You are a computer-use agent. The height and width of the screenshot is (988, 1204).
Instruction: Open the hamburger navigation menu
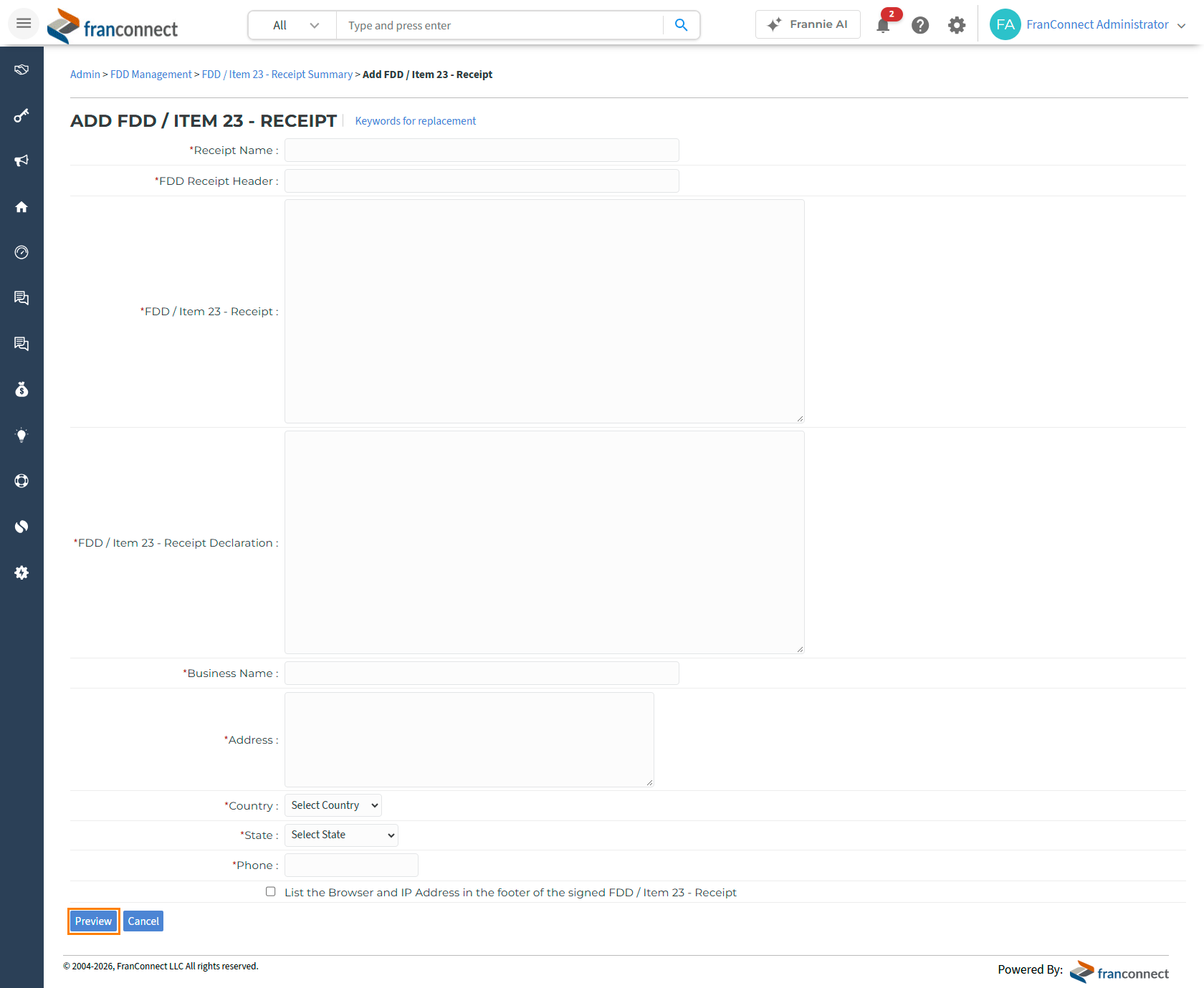pos(24,24)
